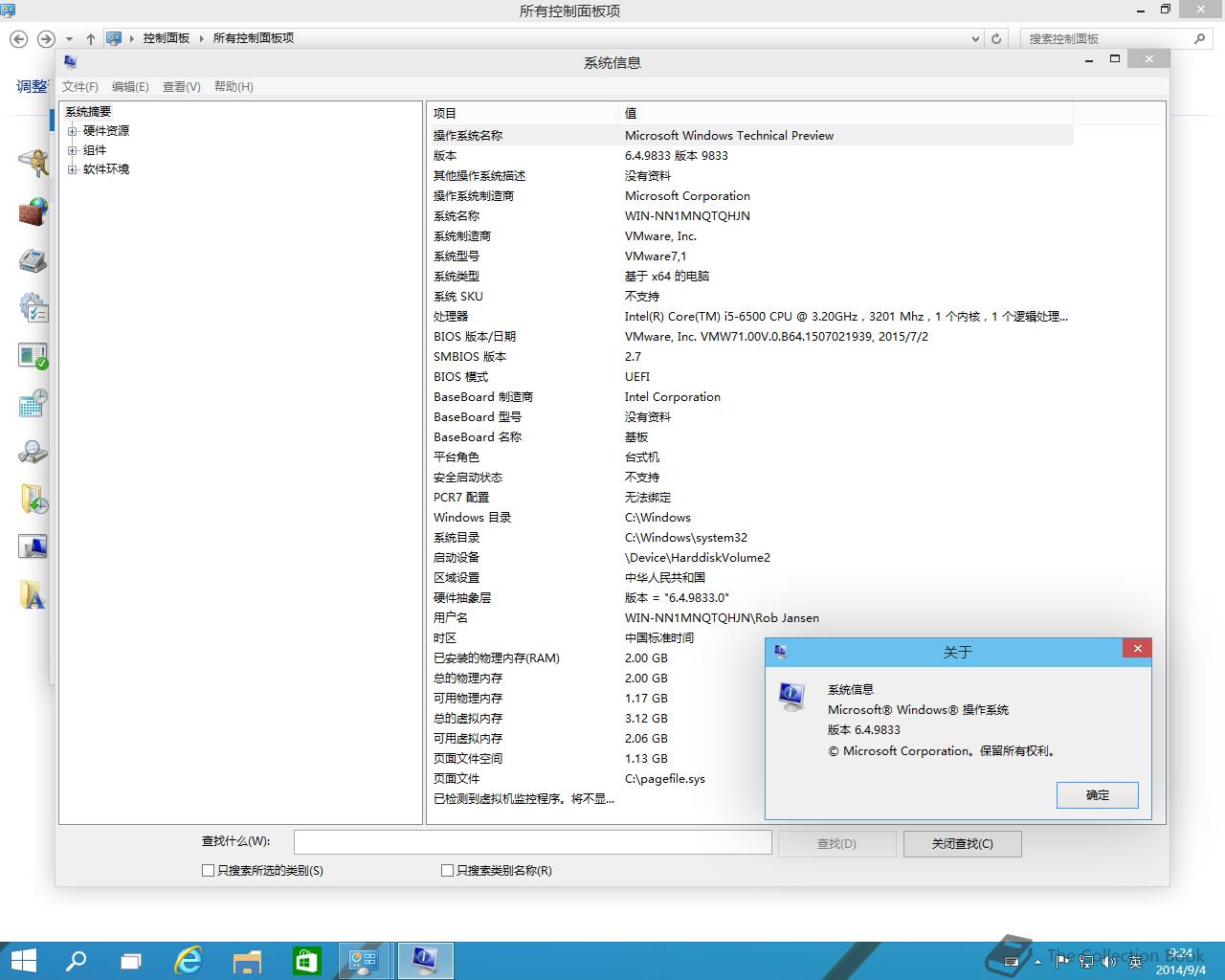The height and width of the screenshot is (980, 1225).
Task: Click value 'WIN-NN1MNQTQHJN' of 系统名称
Action: (x=687, y=216)
